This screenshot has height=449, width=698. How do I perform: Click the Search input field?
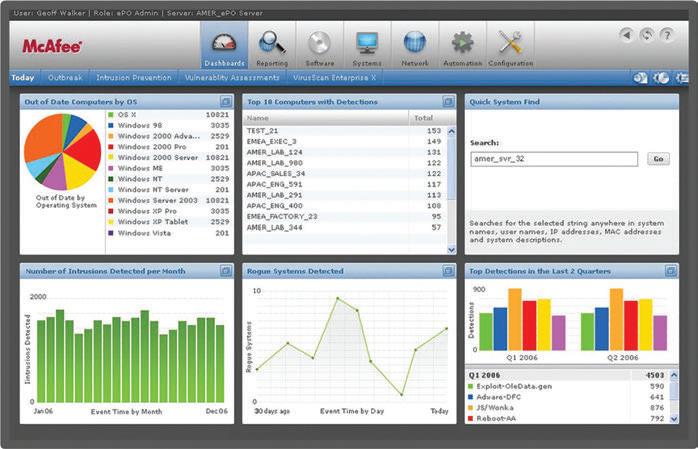[554, 159]
